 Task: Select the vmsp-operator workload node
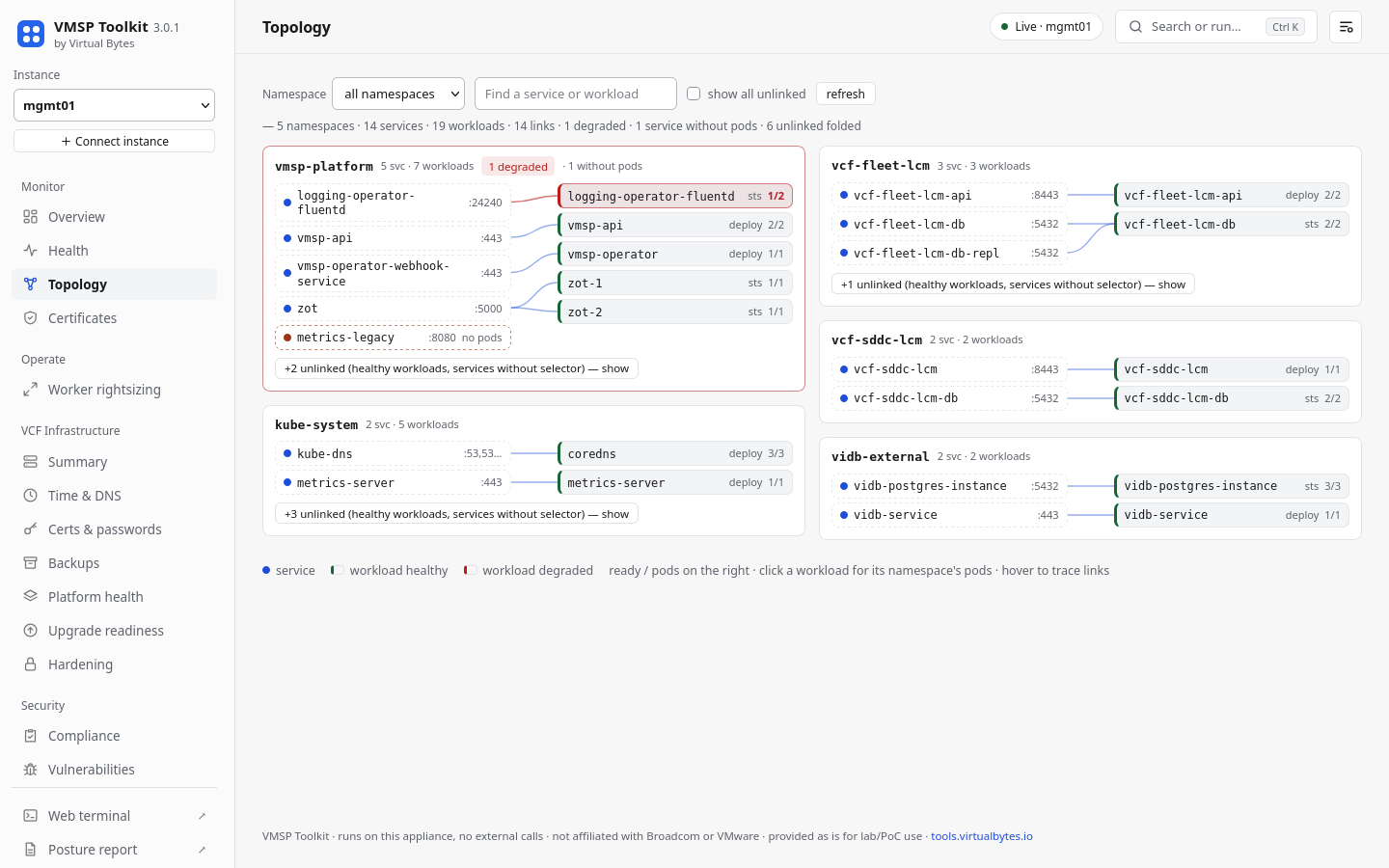click(x=675, y=255)
